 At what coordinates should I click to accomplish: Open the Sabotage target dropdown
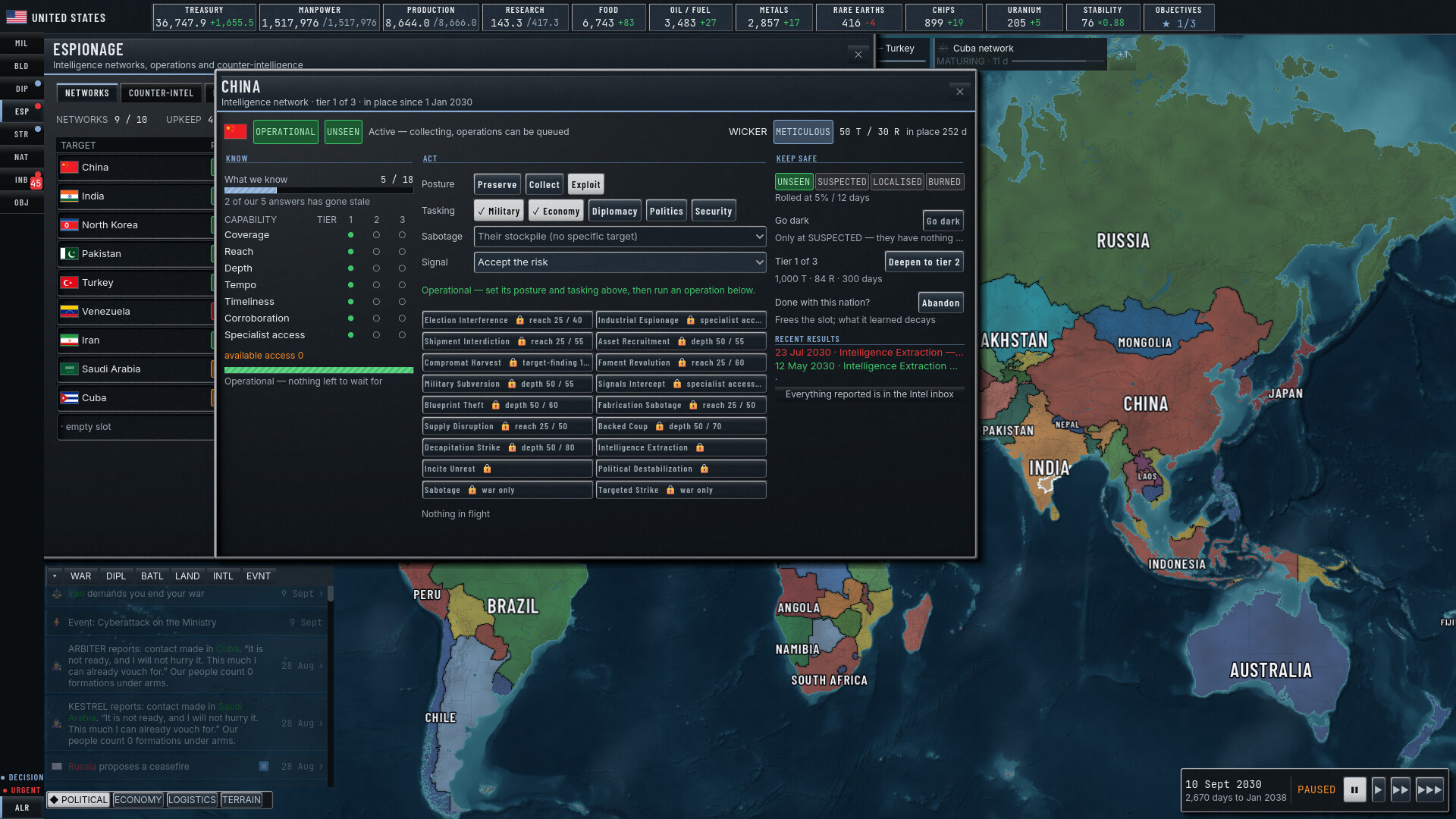point(620,236)
